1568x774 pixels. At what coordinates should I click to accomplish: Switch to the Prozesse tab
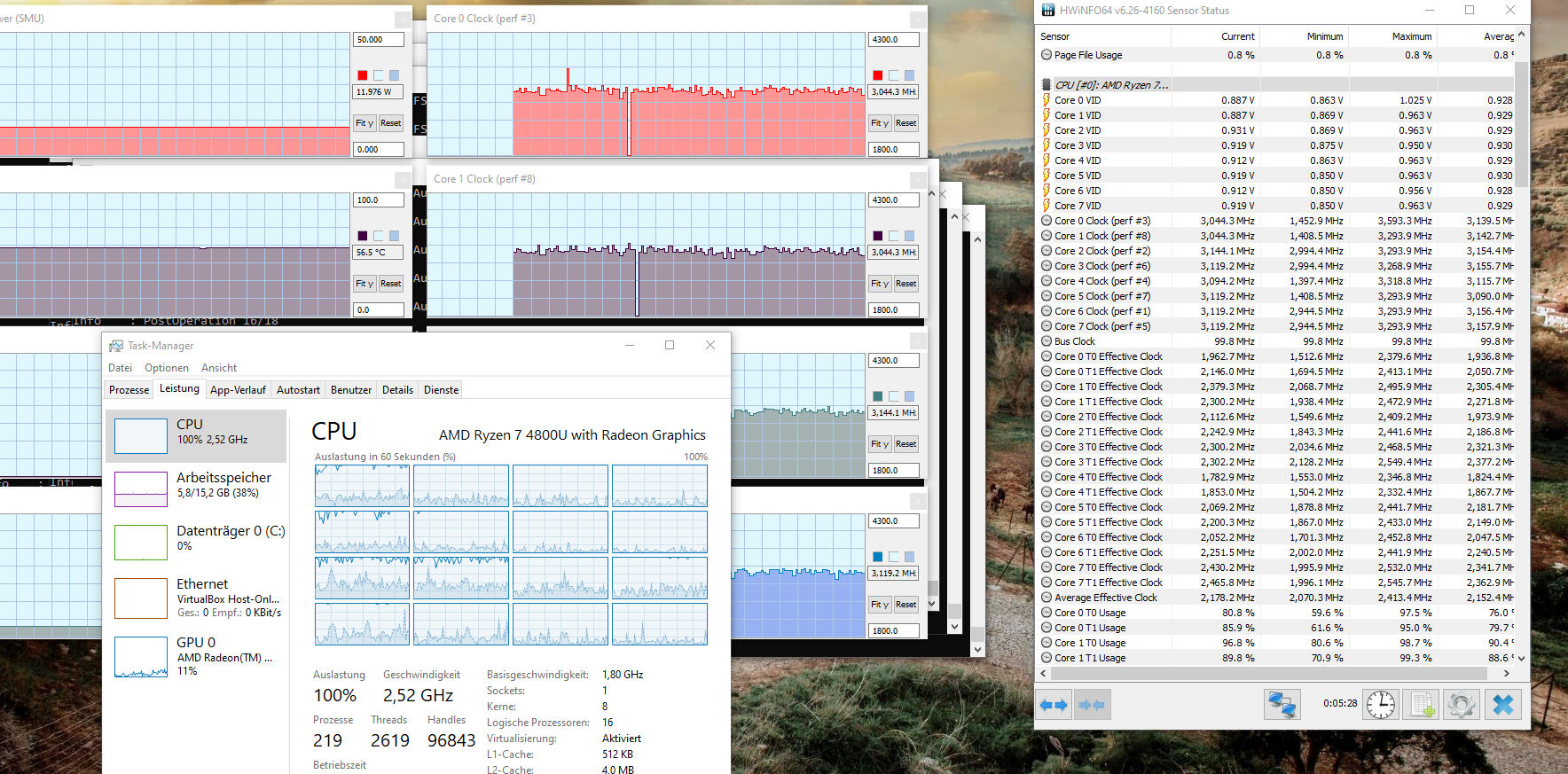pyautogui.click(x=129, y=390)
